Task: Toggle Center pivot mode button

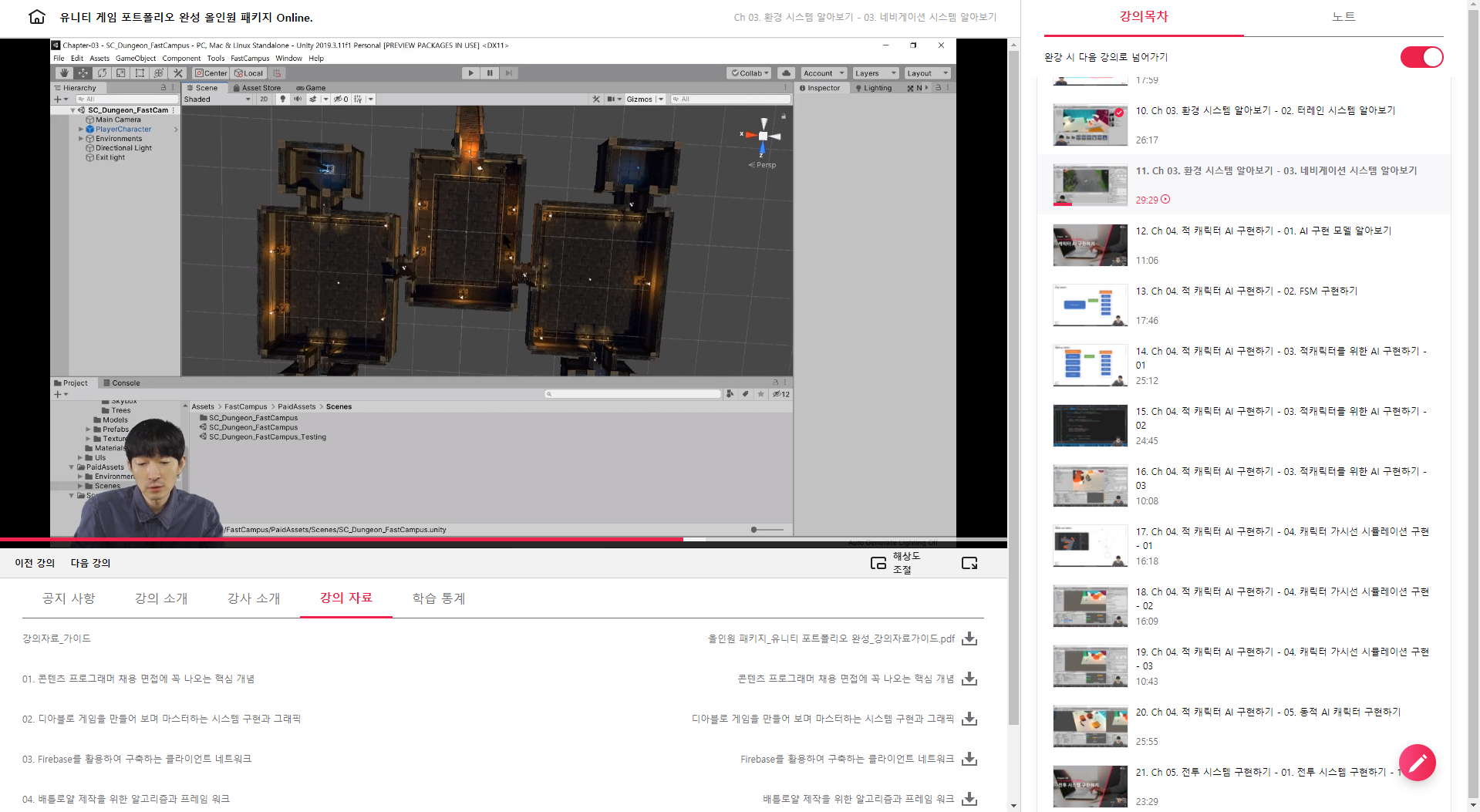Action: [211, 73]
